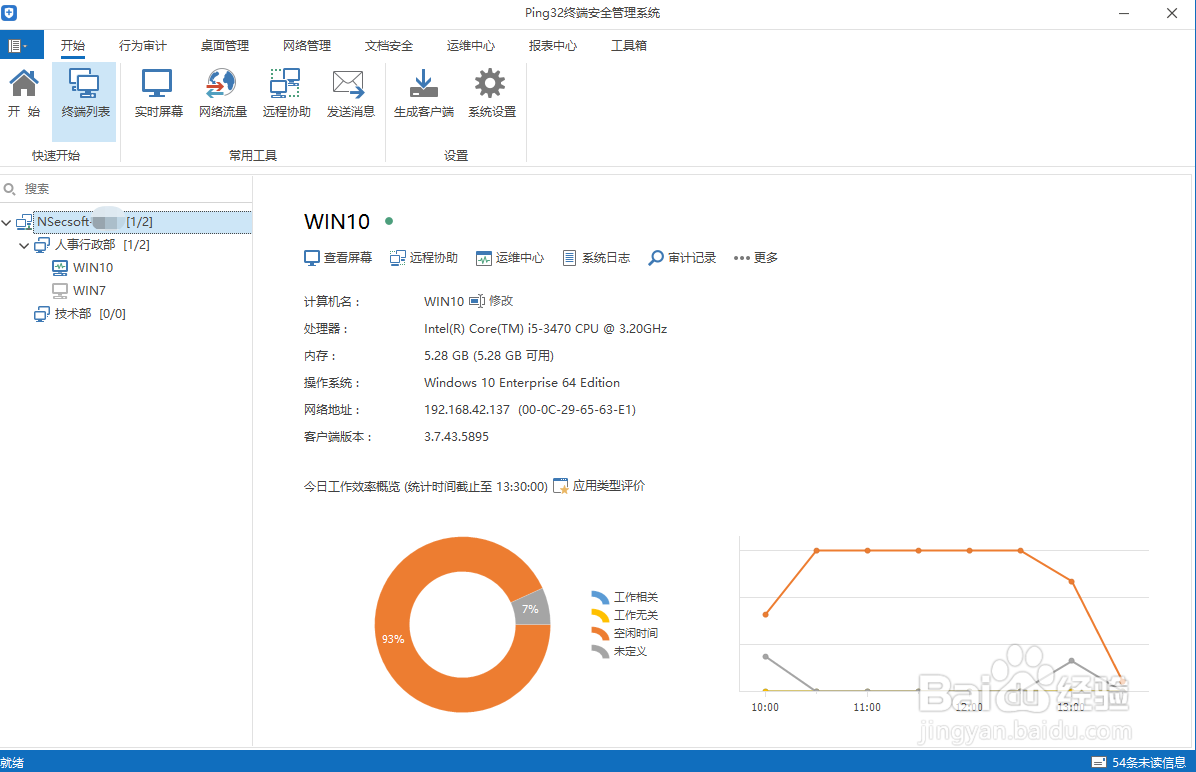Viewport: 1196px width, 772px height.
Task: Open 系统设置 gear icon
Action: 491,93
